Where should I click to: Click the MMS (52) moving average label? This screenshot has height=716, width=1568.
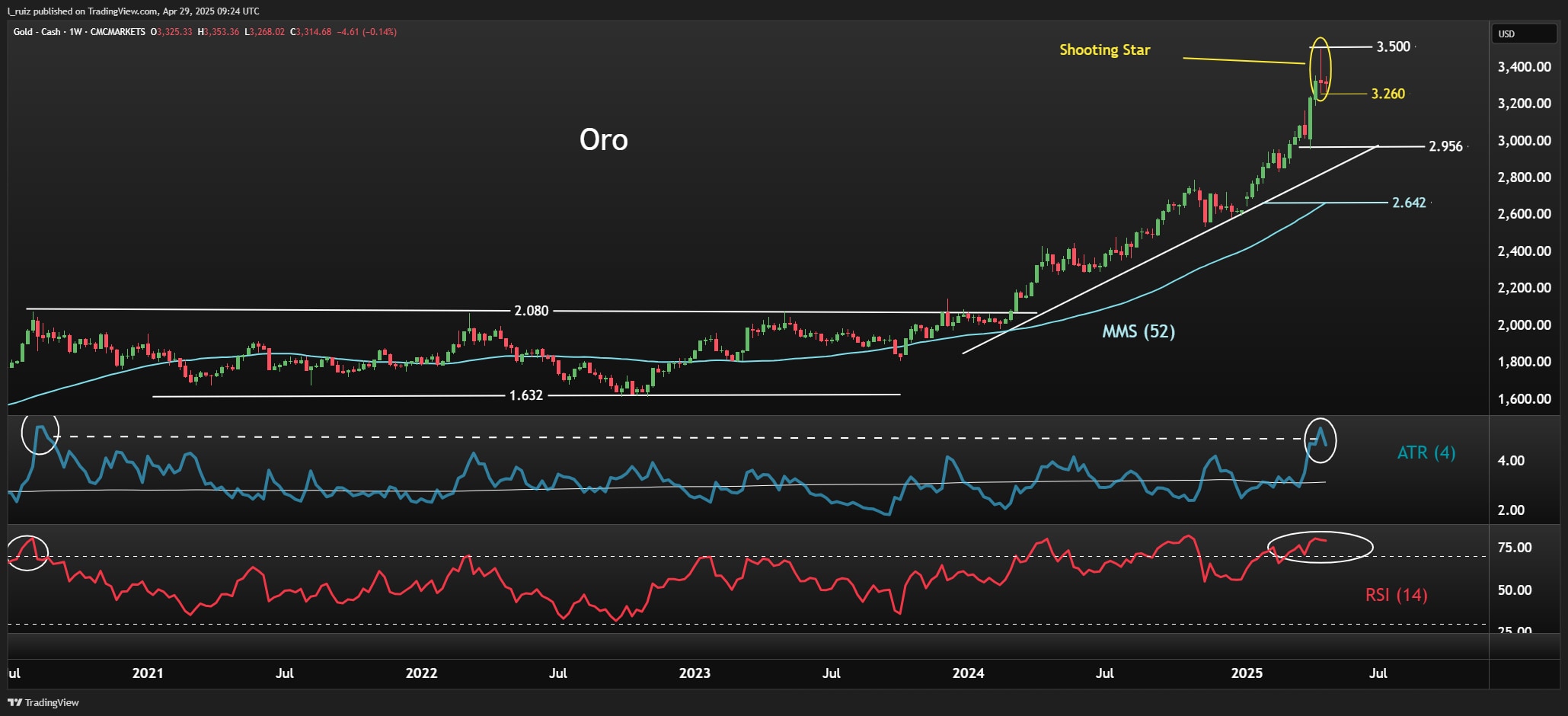click(x=1138, y=331)
